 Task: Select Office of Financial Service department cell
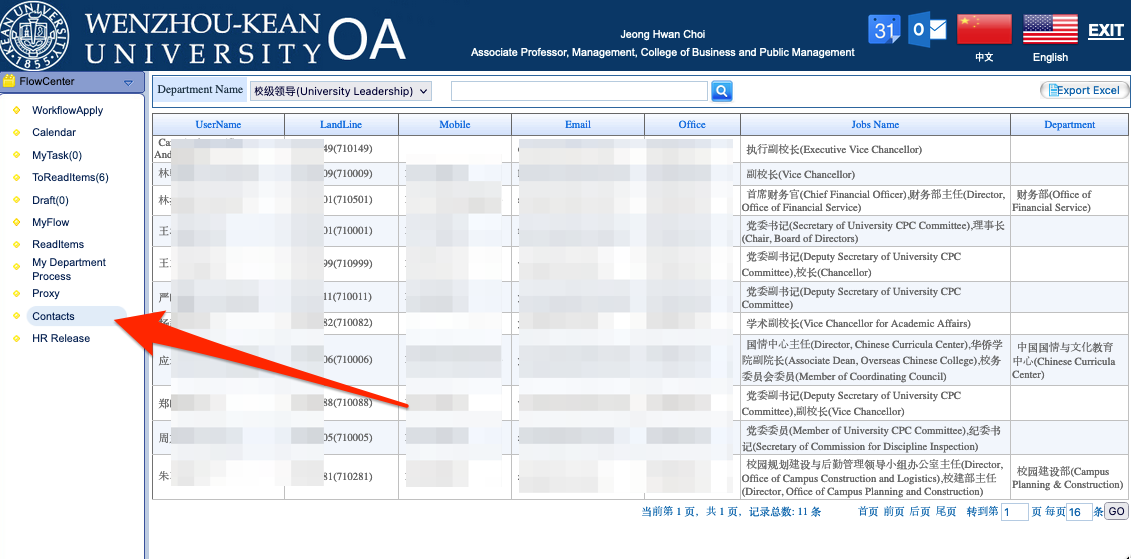click(1070, 201)
